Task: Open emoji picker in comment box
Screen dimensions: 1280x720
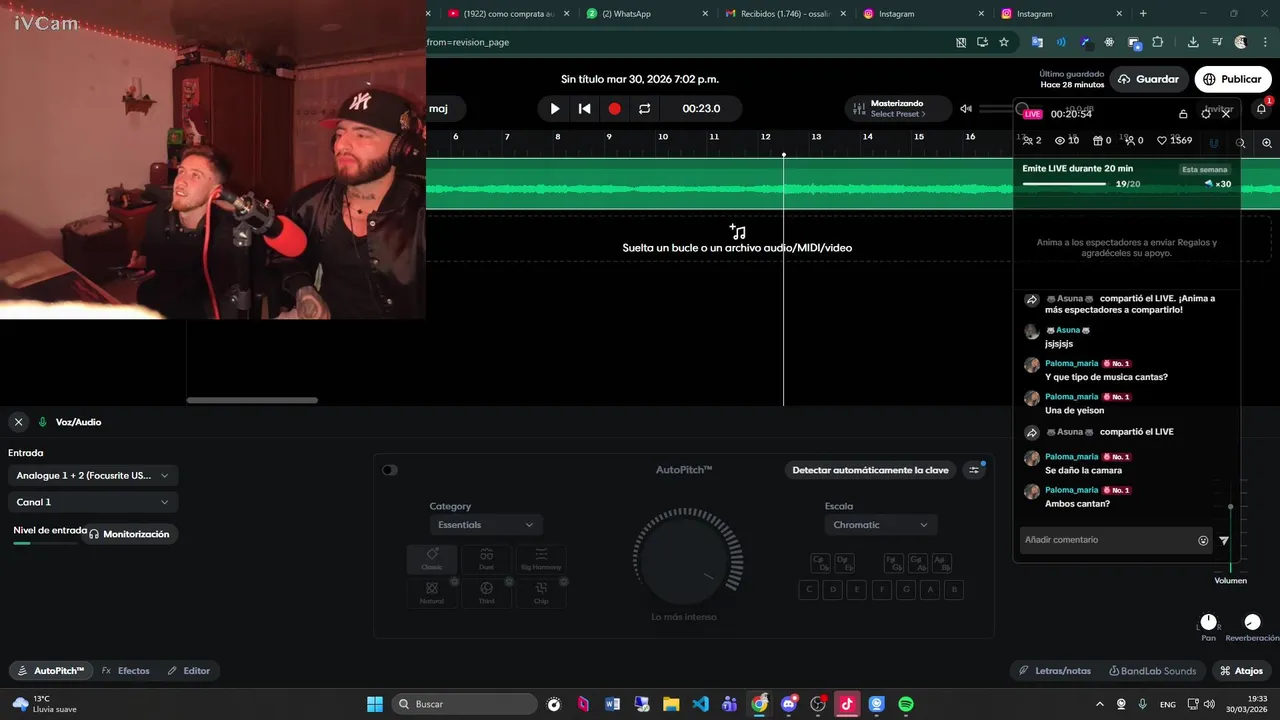Action: coord(1203,540)
